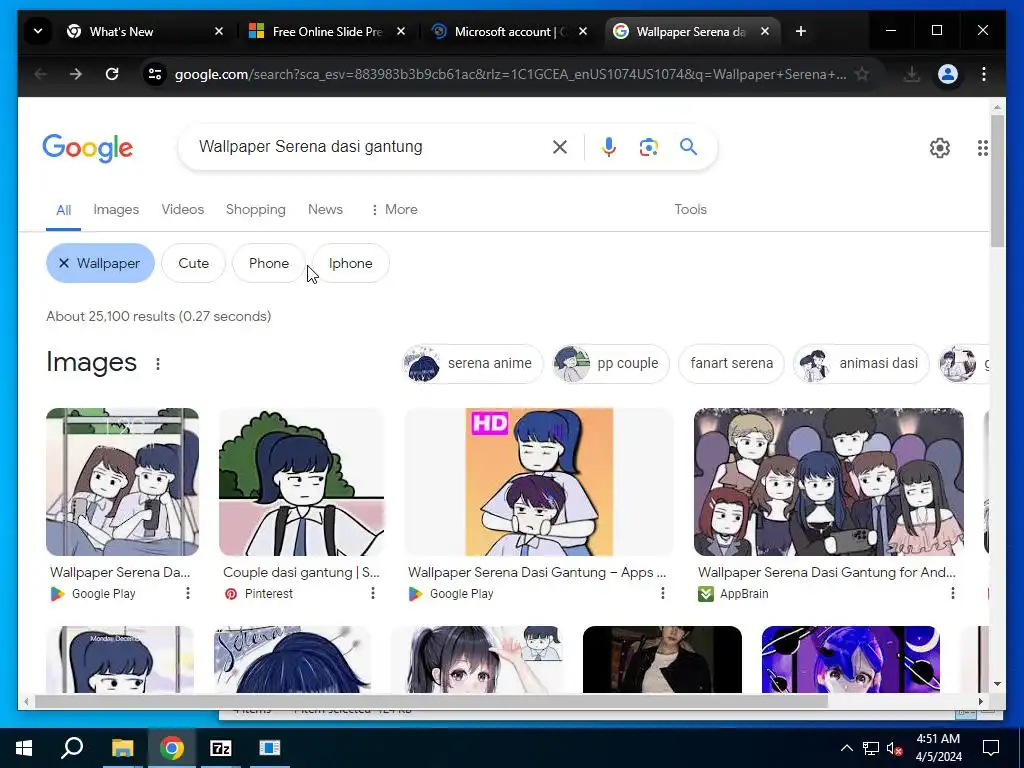Open the Chrome three-dot menu
The image size is (1024, 768).
pyautogui.click(x=984, y=74)
